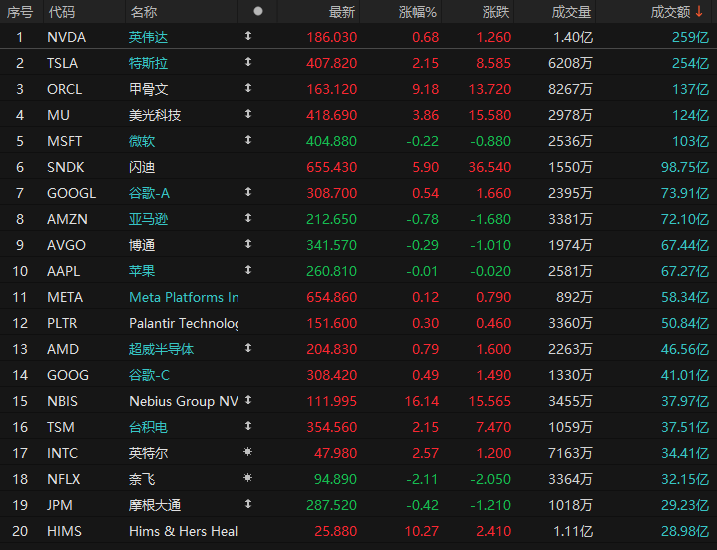The width and height of the screenshot is (717, 550).
Task: Click the volume value 8267万
Action: [x=570, y=89]
